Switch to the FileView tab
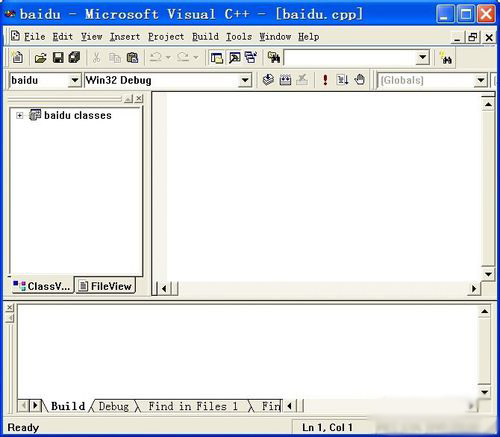 click(x=105, y=286)
